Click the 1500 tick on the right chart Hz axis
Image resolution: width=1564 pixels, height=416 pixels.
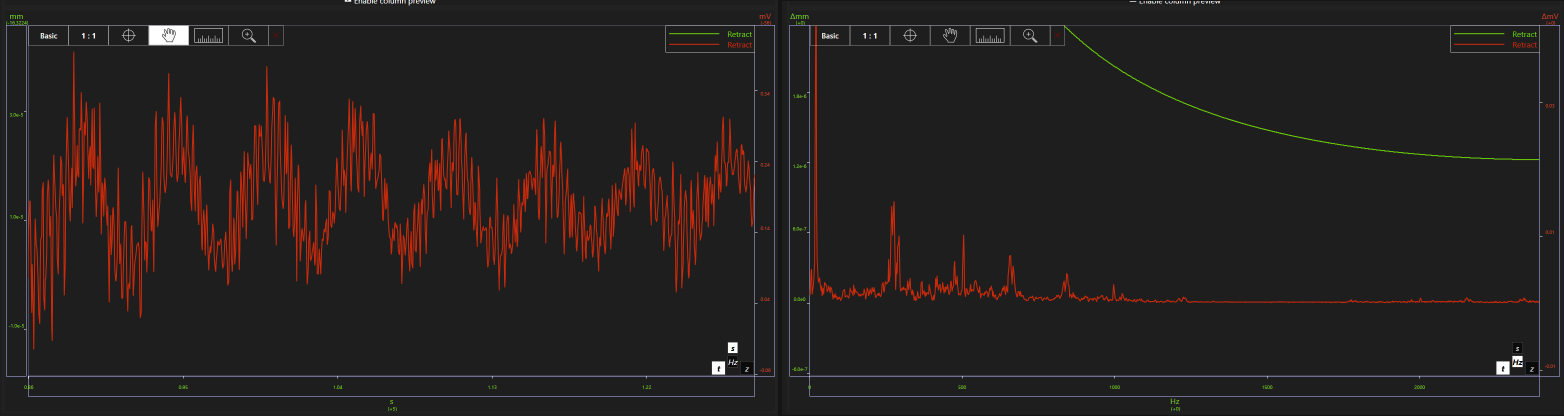pyautogui.click(x=1267, y=386)
